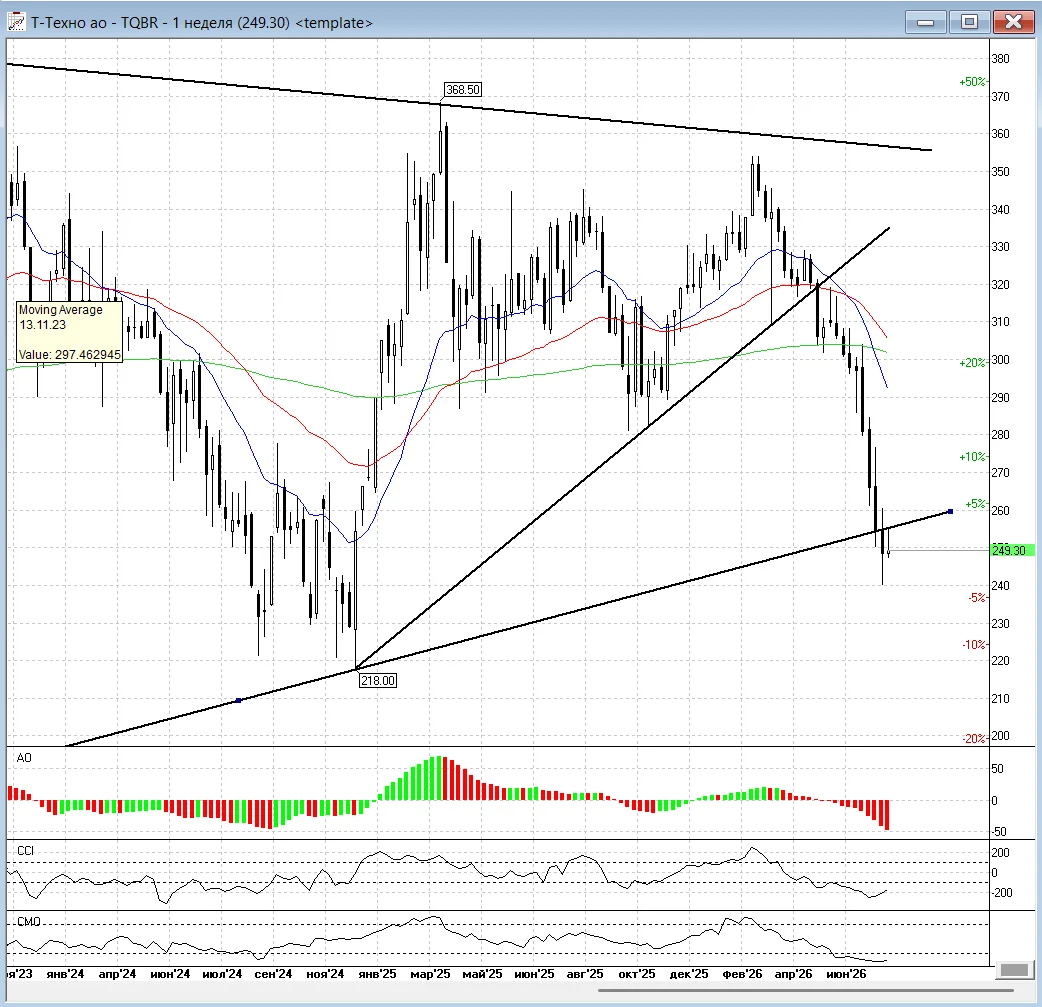Grab the blue trend line endpoint near 260
The width and height of the screenshot is (1042, 1007).
tap(950, 511)
